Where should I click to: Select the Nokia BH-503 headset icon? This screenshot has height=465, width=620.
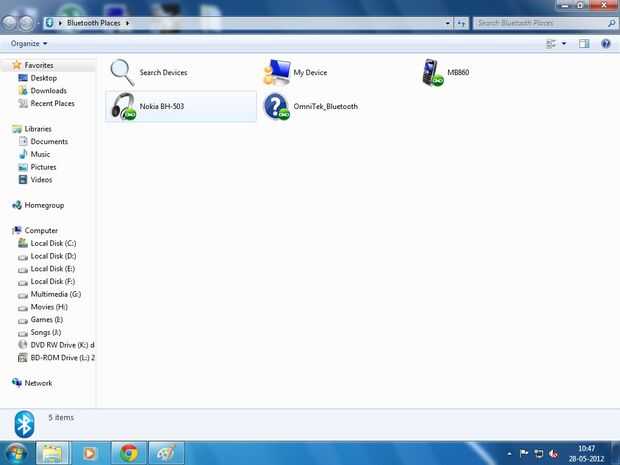pyautogui.click(x=123, y=106)
